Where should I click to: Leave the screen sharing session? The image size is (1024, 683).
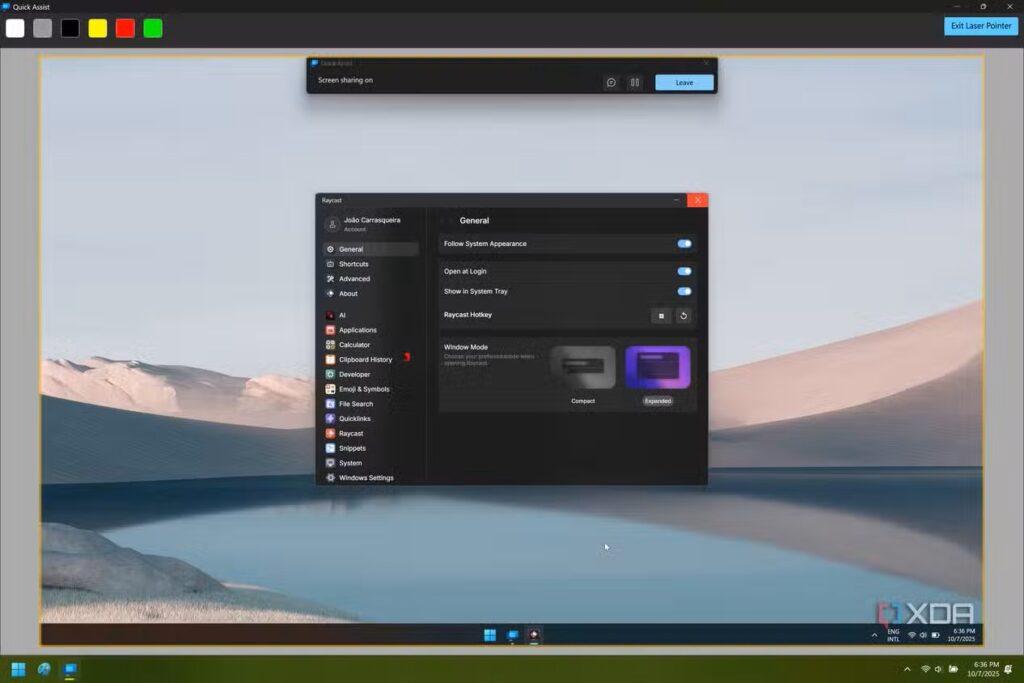tap(684, 82)
